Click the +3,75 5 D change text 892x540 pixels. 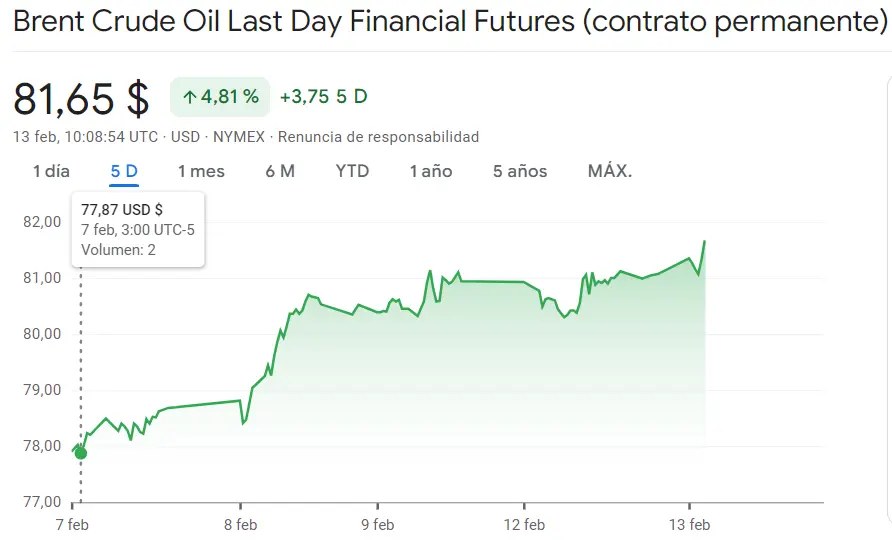323,97
